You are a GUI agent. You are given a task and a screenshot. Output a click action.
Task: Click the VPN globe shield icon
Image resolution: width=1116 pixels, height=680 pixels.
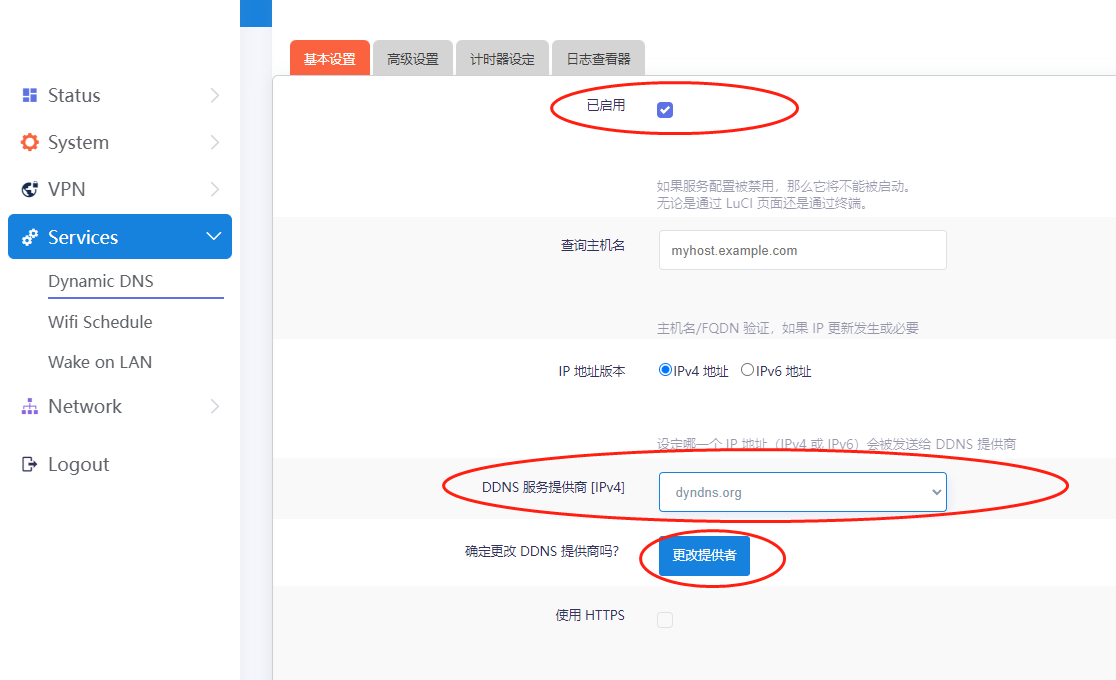tap(30, 189)
